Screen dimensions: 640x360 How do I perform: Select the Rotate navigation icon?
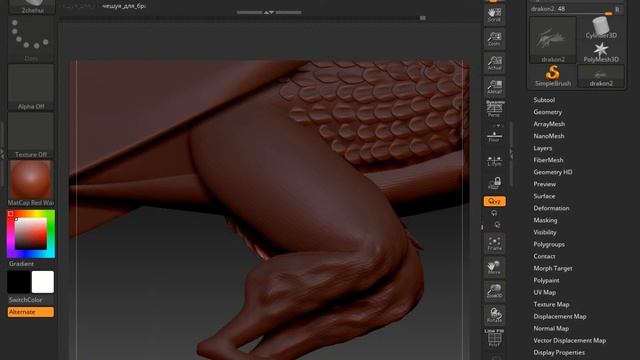[494, 315]
